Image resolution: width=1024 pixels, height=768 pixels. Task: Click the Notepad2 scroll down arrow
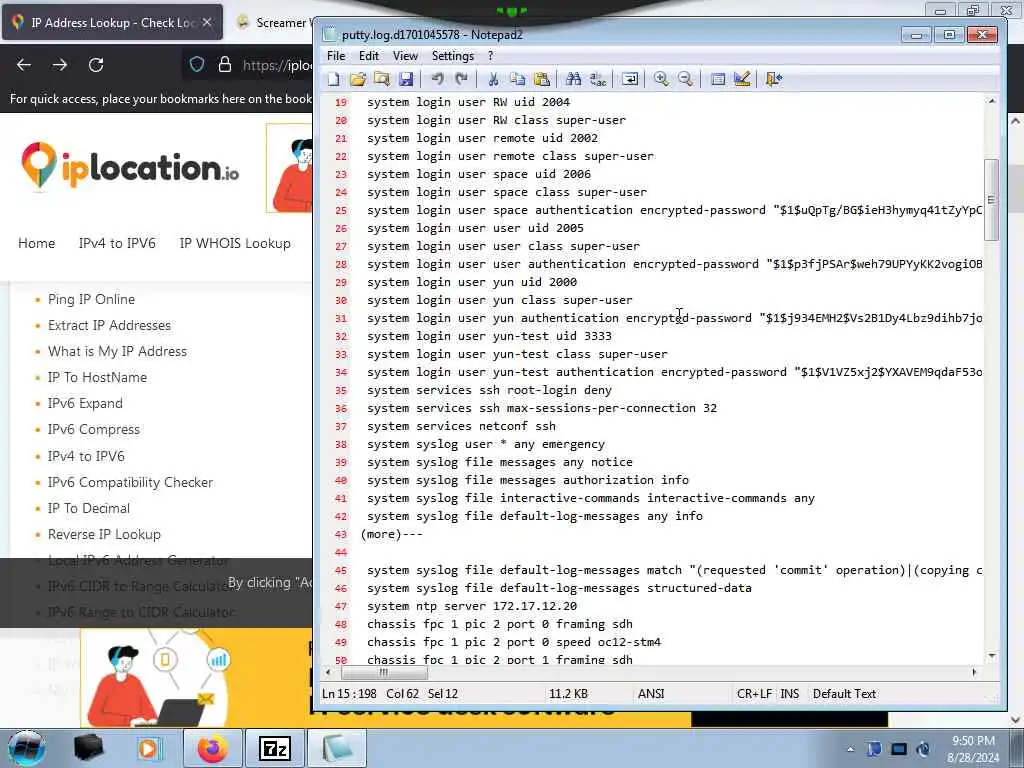point(992,655)
